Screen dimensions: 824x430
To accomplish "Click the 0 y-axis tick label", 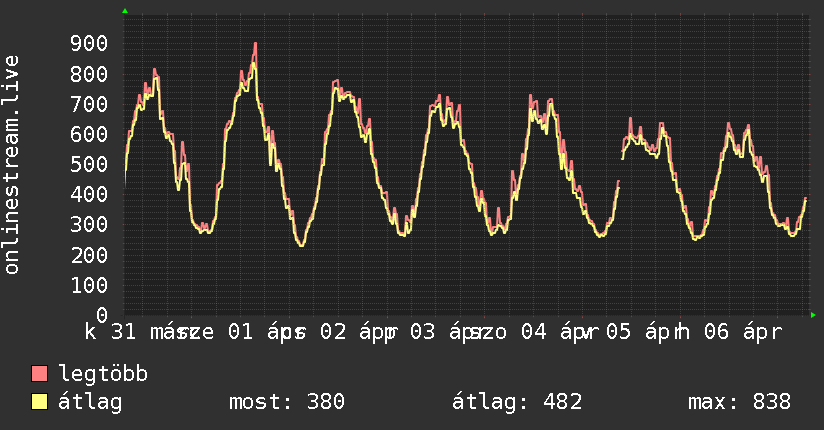I will 102,315.
